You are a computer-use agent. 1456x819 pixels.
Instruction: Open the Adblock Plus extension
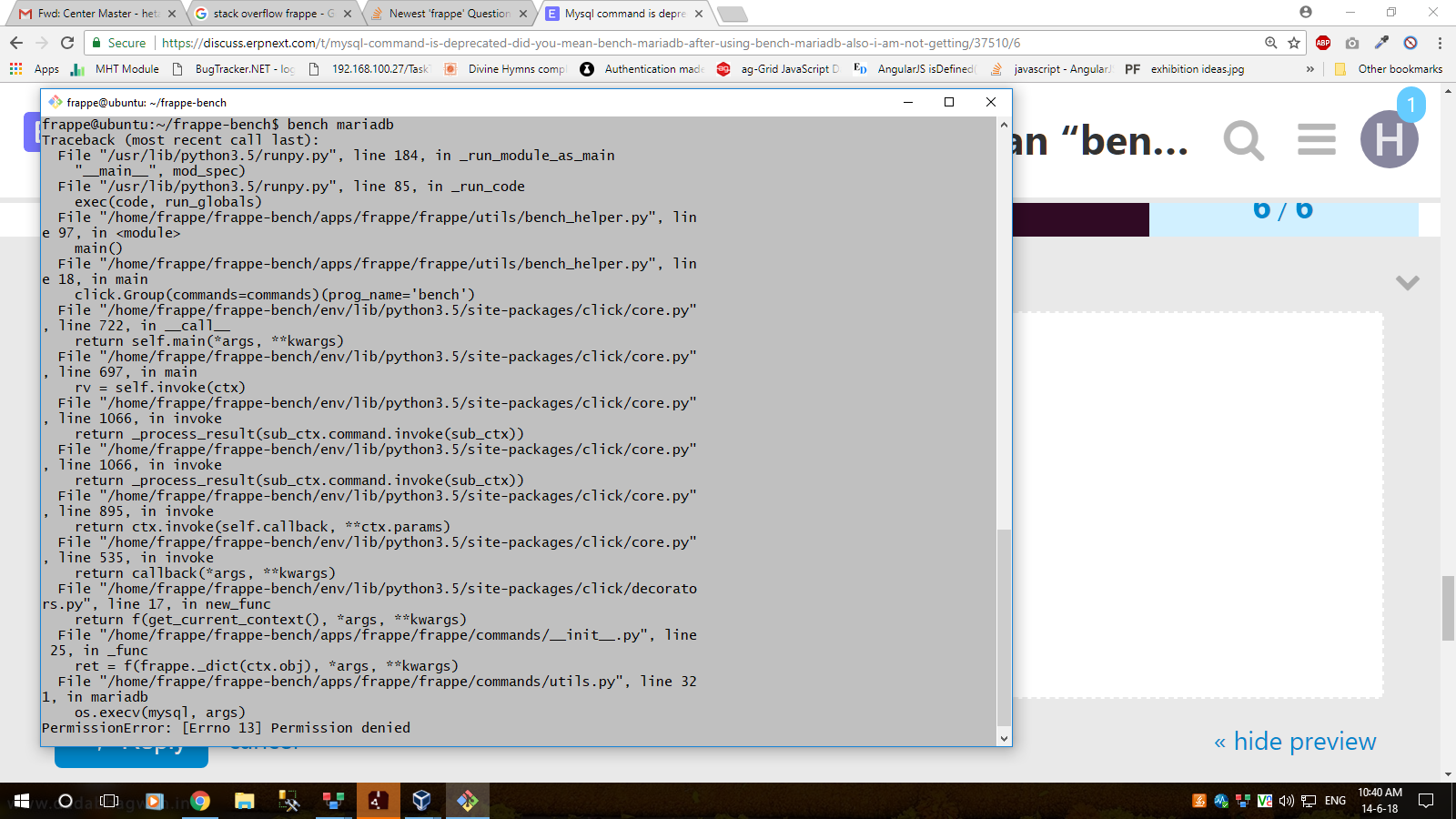click(x=1323, y=43)
